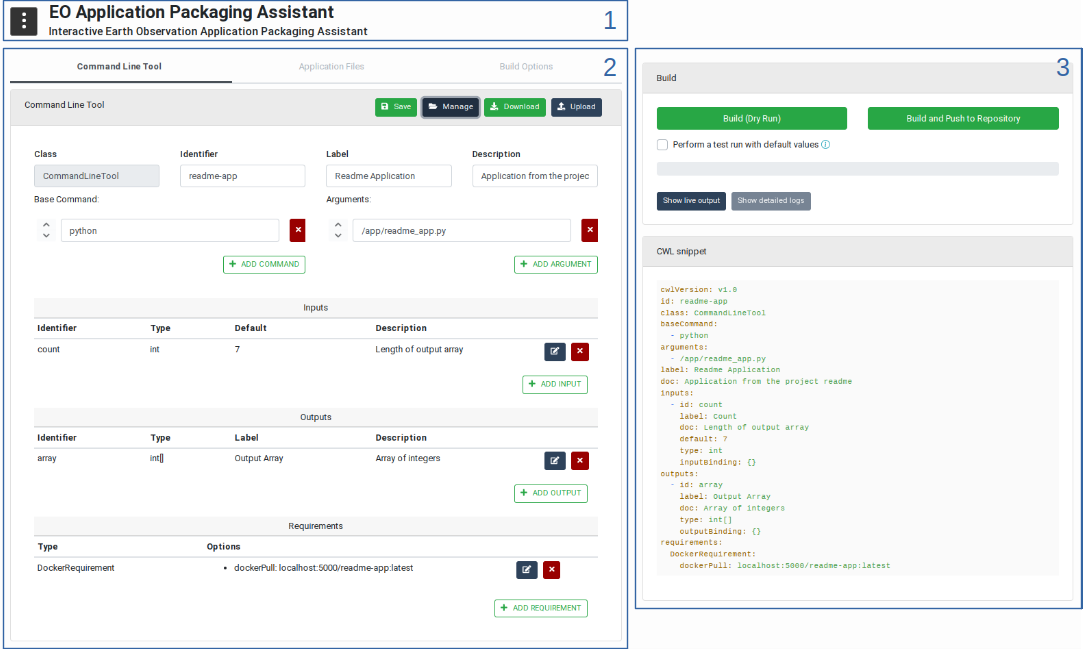Switch to the Application Files tab
The width and height of the screenshot is (1085, 649).
tap(331, 66)
